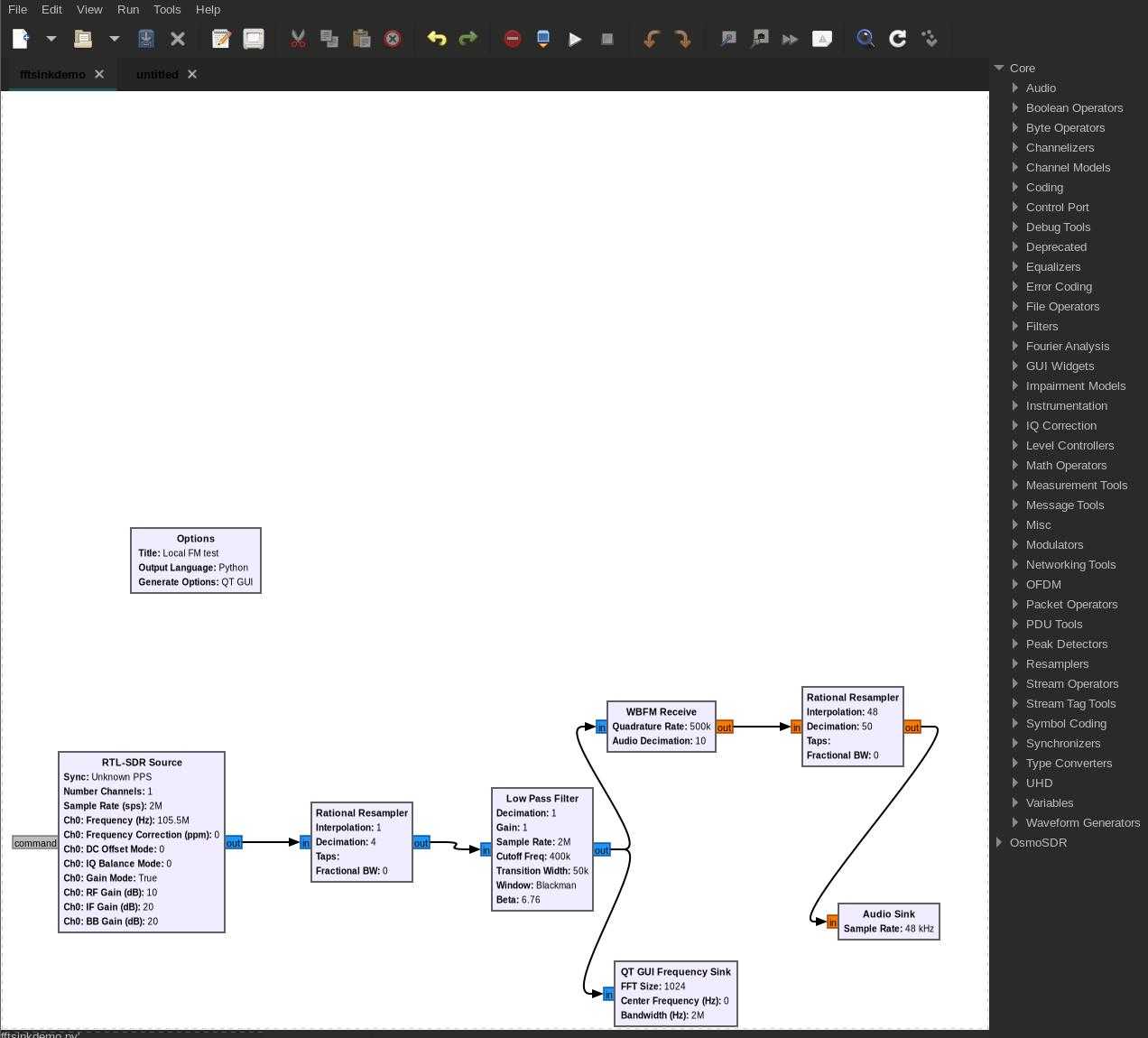Click the Find blocks magnifier icon
The image size is (1148, 1038).
[865, 39]
